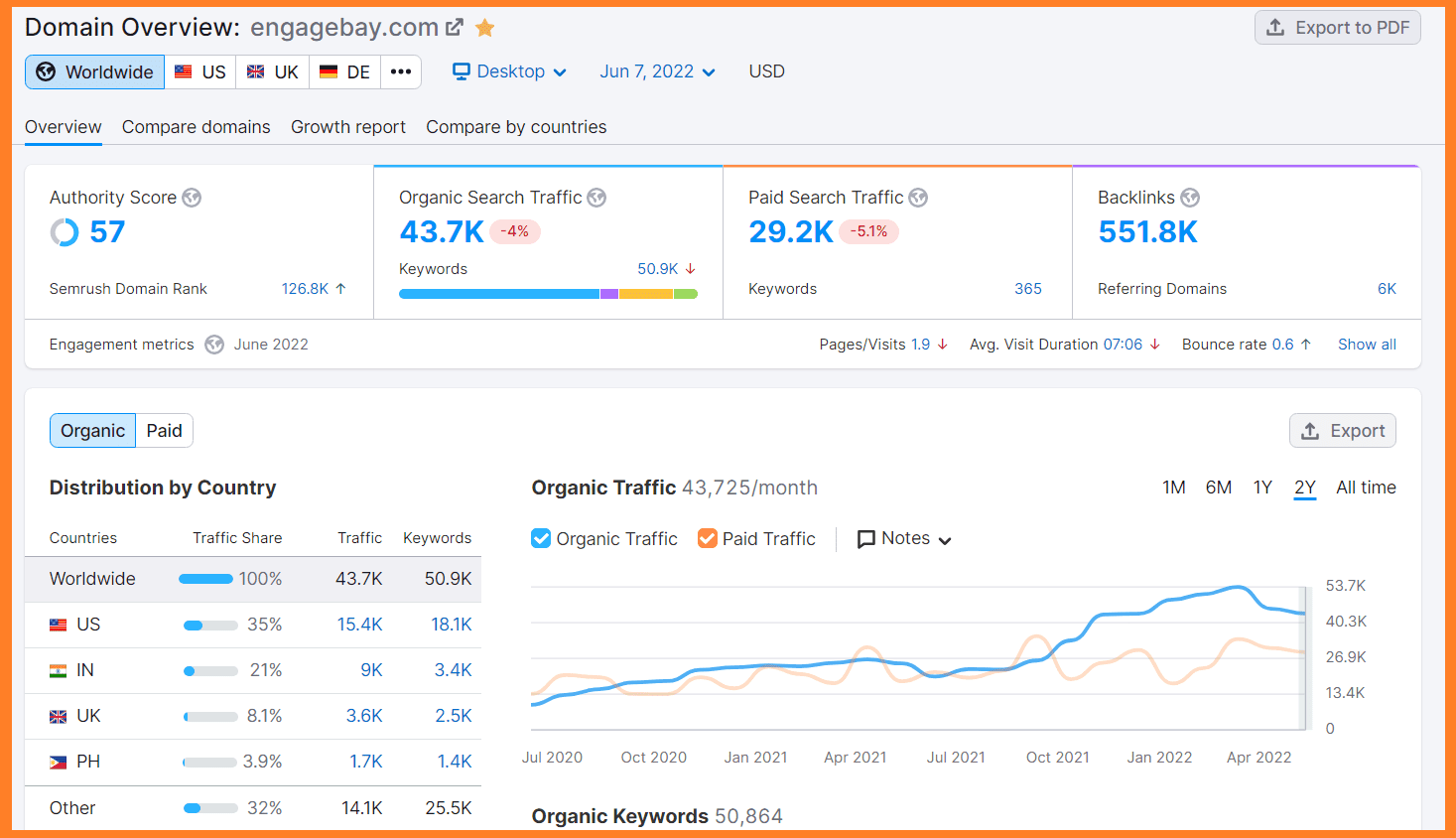This screenshot has height=838, width=1456.
Task: Click India flag in country table
Action: [x=59, y=671]
